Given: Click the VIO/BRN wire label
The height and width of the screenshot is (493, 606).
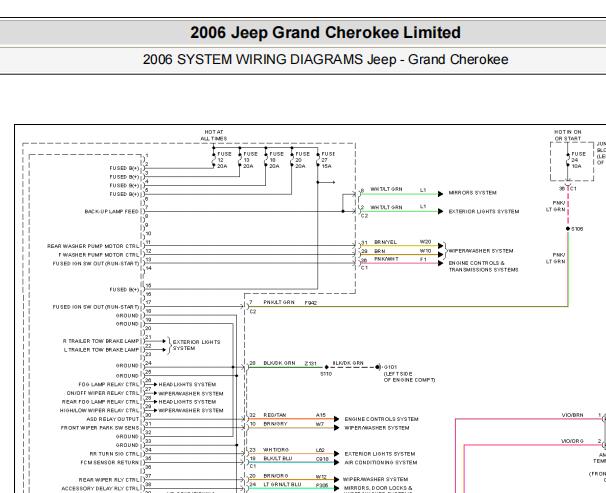Looking at the screenshot, I should click(x=572, y=415).
